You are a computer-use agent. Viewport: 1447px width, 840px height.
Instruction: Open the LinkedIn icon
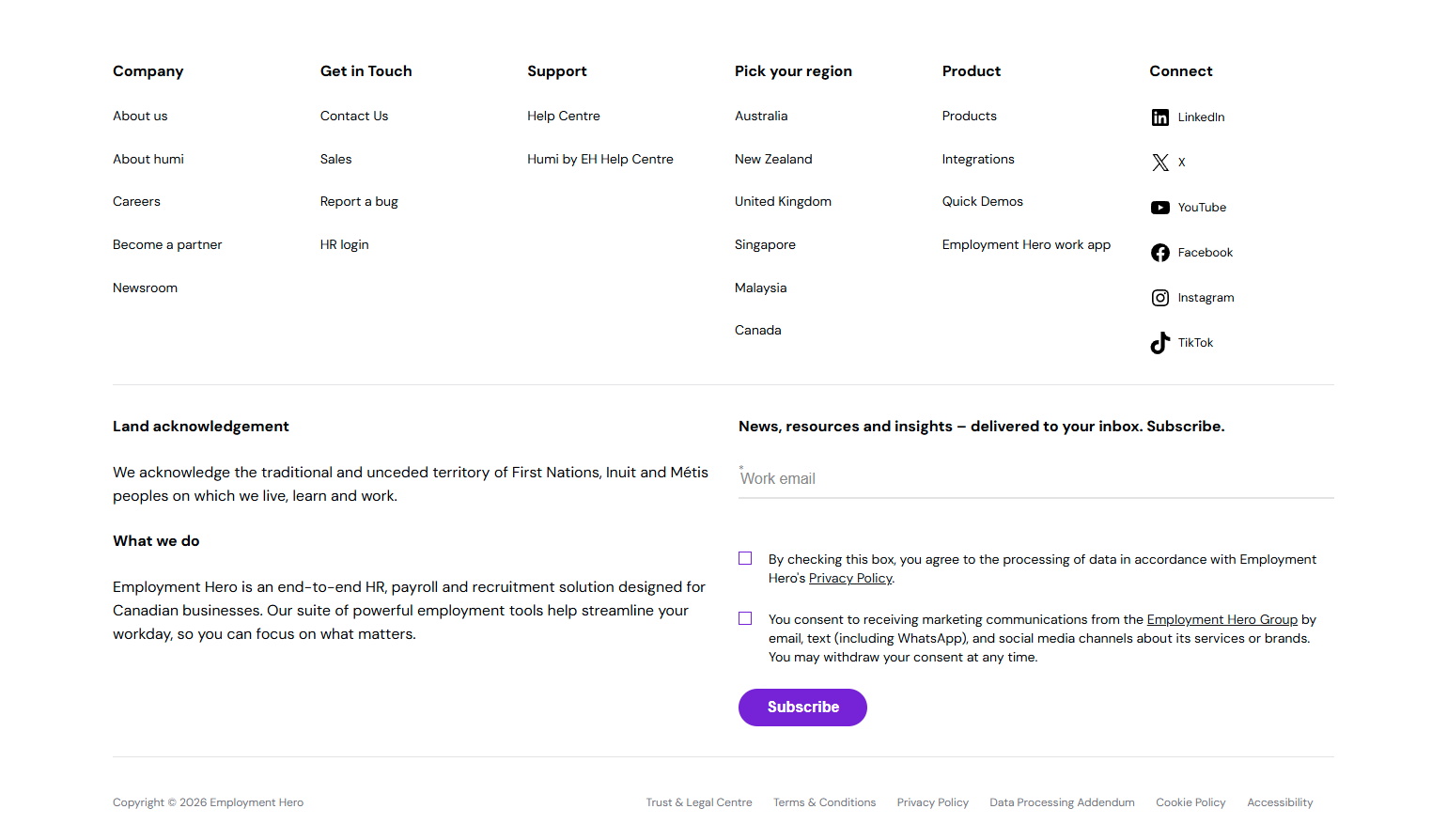[1160, 117]
